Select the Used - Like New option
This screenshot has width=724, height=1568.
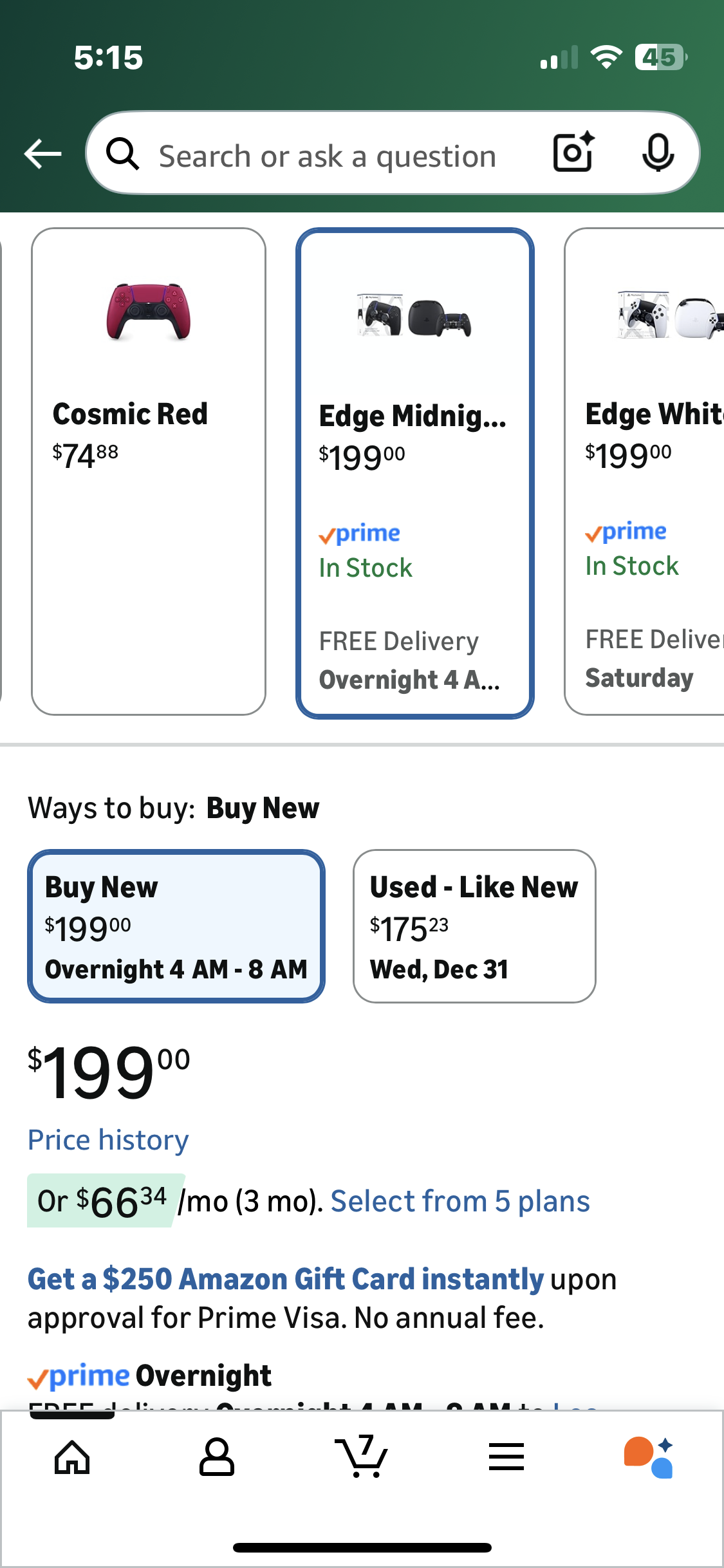[474, 926]
